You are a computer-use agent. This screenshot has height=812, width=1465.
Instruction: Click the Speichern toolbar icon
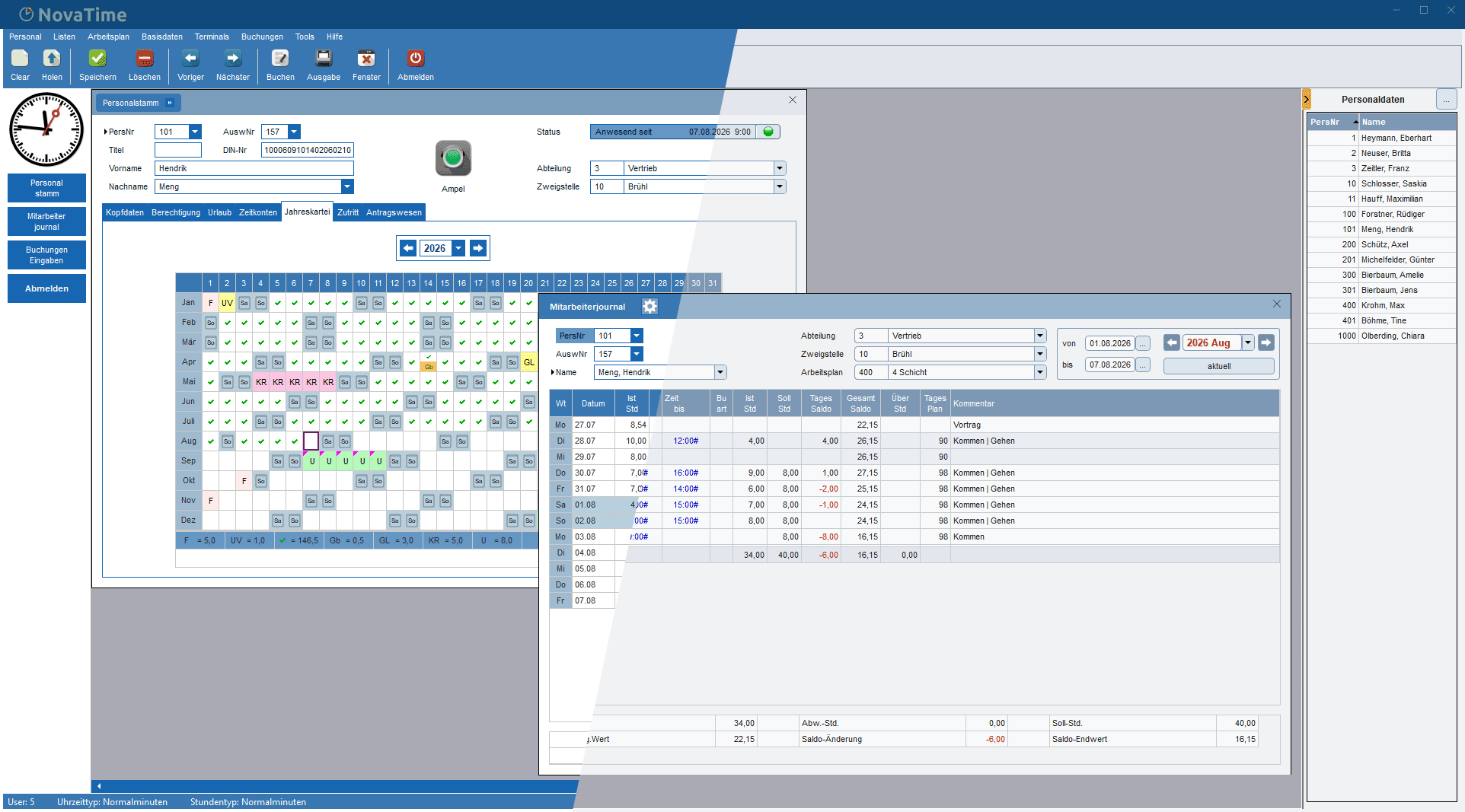pos(97,59)
